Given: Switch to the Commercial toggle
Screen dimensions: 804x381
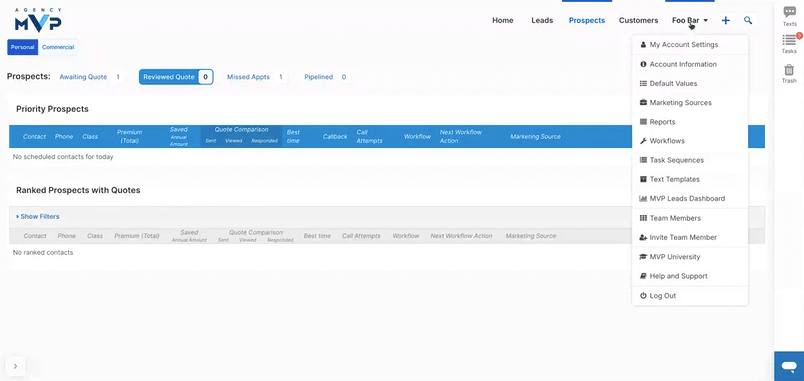Looking at the screenshot, I should [x=58, y=47].
